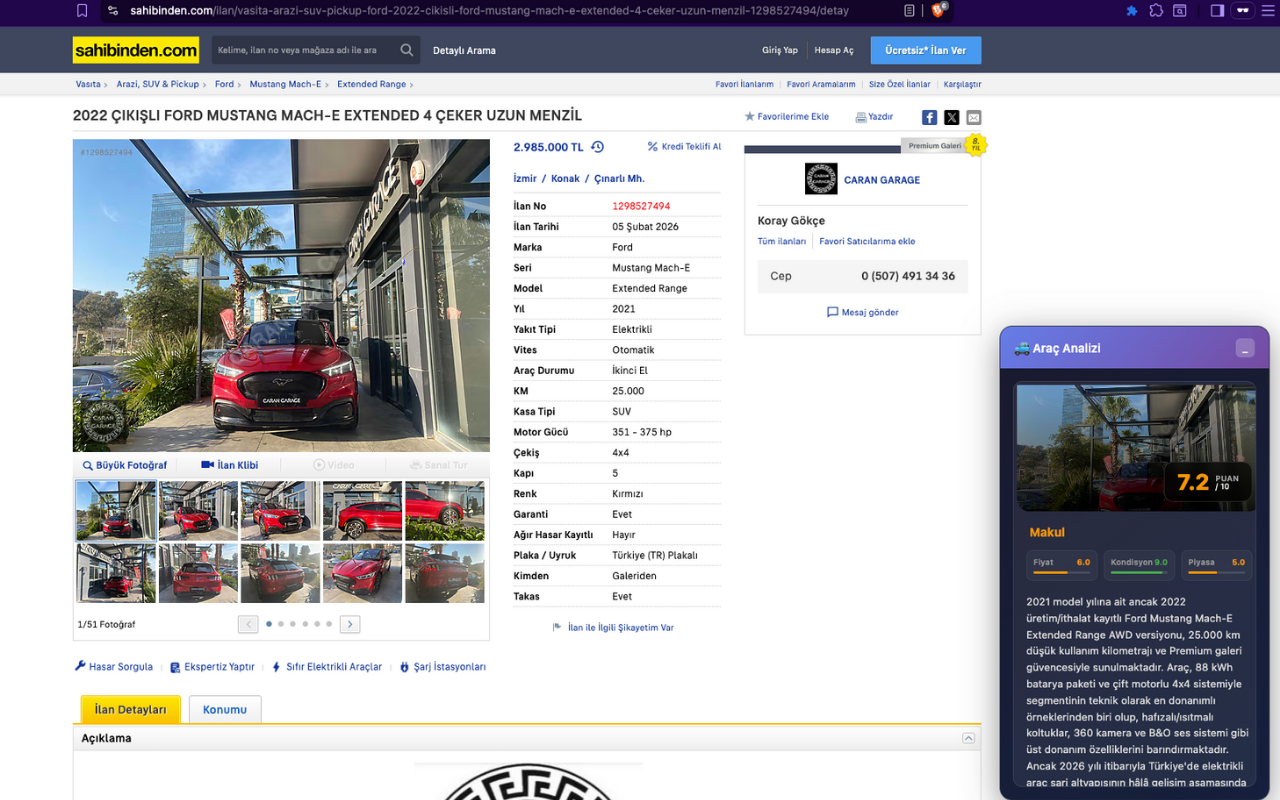
Task: Share the listing by email envelope icon
Action: [973, 117]
